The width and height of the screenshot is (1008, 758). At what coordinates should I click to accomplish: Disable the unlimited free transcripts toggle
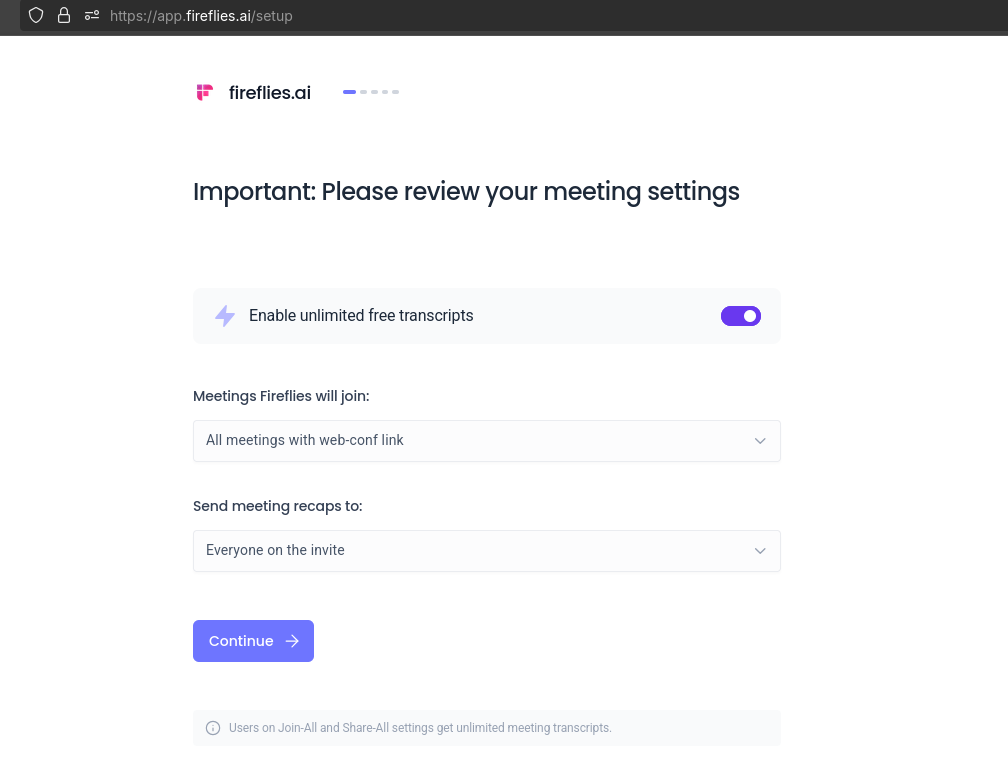pyautogui.click(x=741, y=316)
